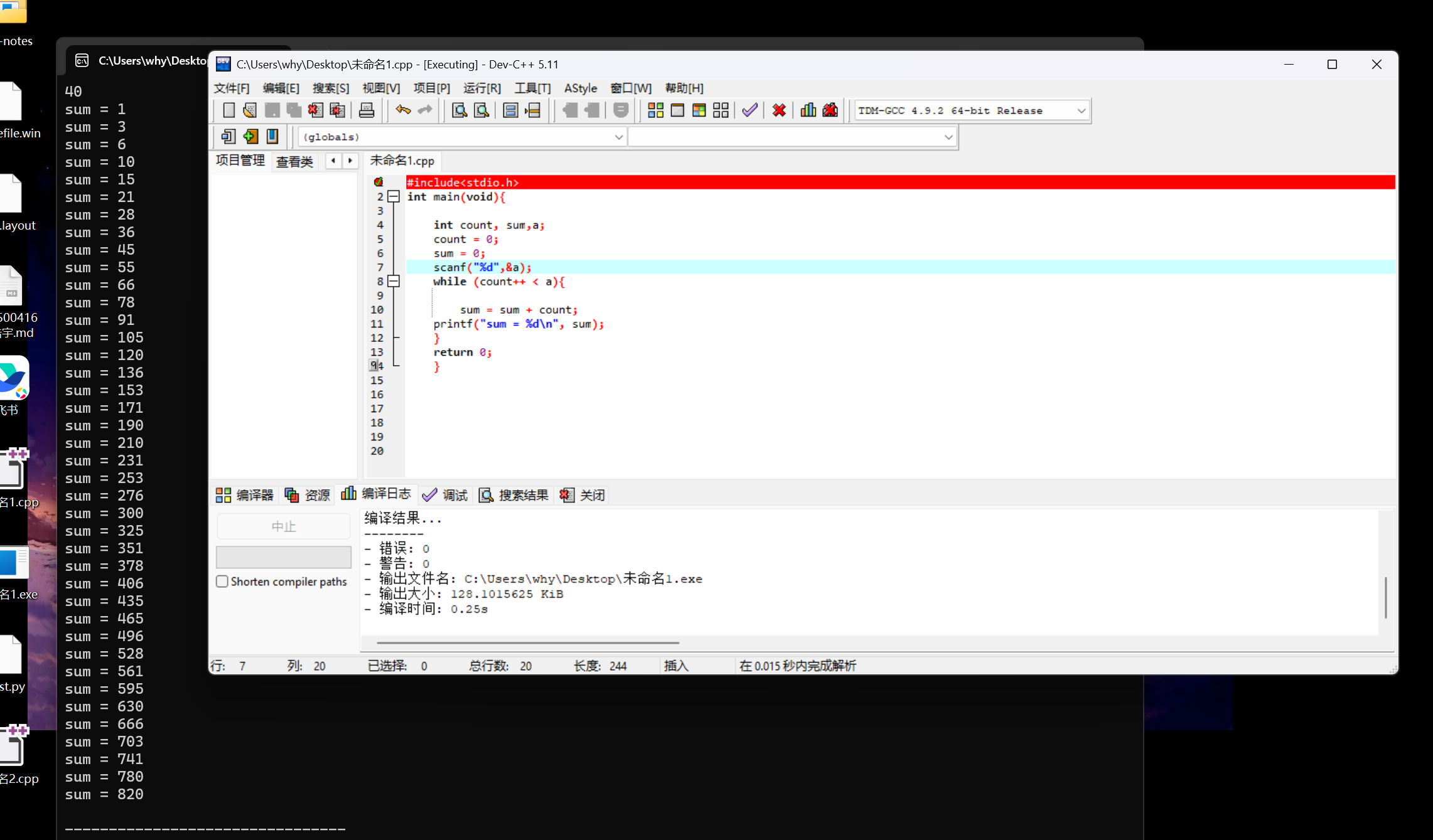Open the 运行[R] menu
Image resolution: width=1433 pixels, height=840 pixels.
[481, 88]
